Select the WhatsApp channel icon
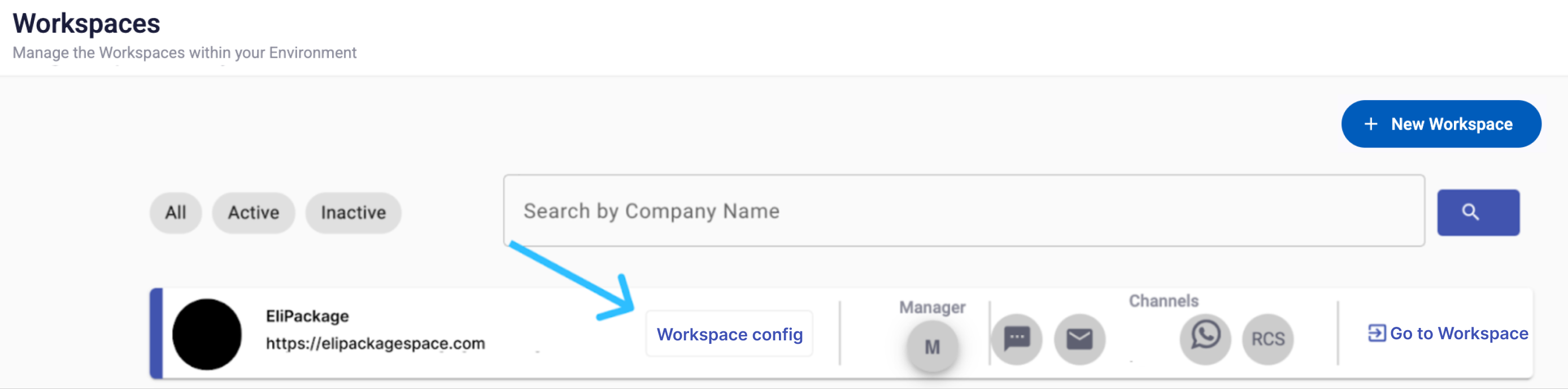 pos(1205,339)
